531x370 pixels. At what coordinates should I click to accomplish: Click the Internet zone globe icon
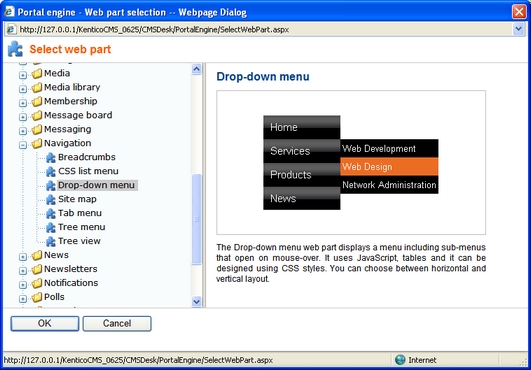[400, 360]
